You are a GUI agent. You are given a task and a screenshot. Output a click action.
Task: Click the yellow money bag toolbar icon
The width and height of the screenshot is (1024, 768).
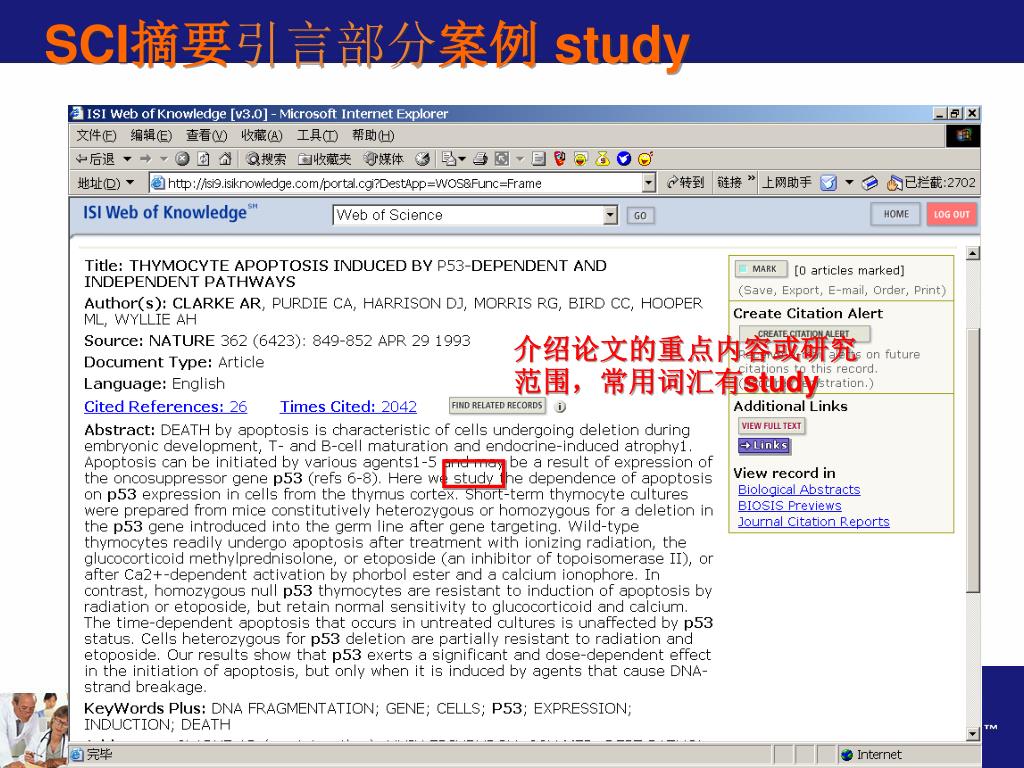pyautogui.click(x=603, y=159)
